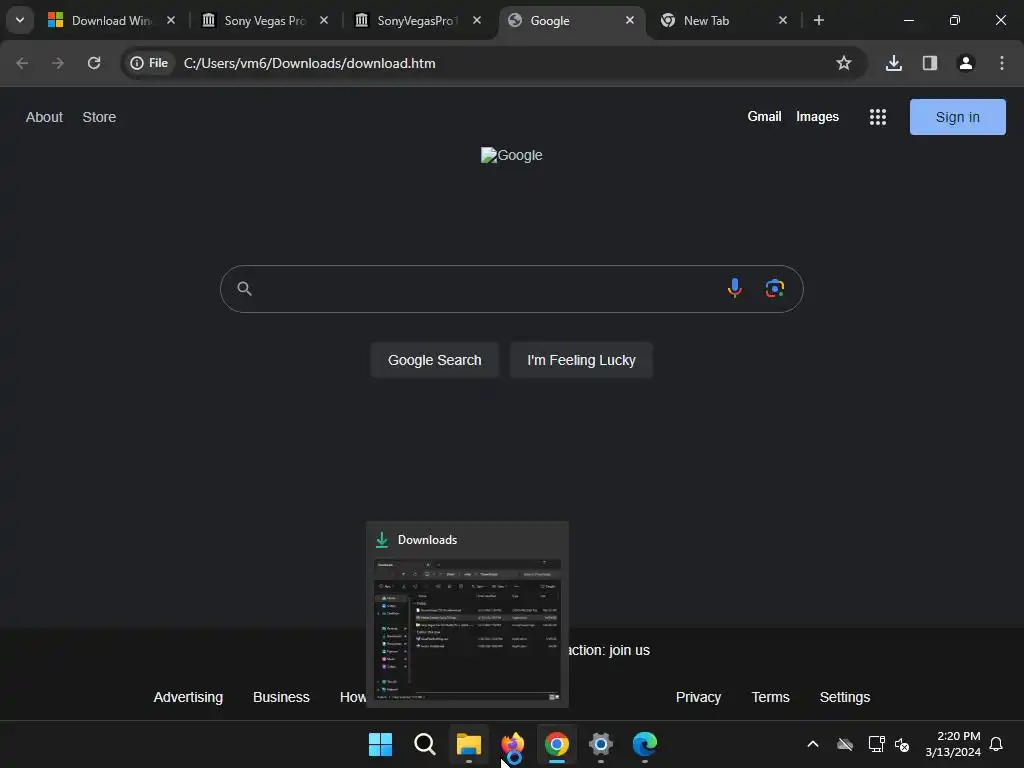
Task: Open Privacy footer link
Action: [x=698, y=697]
